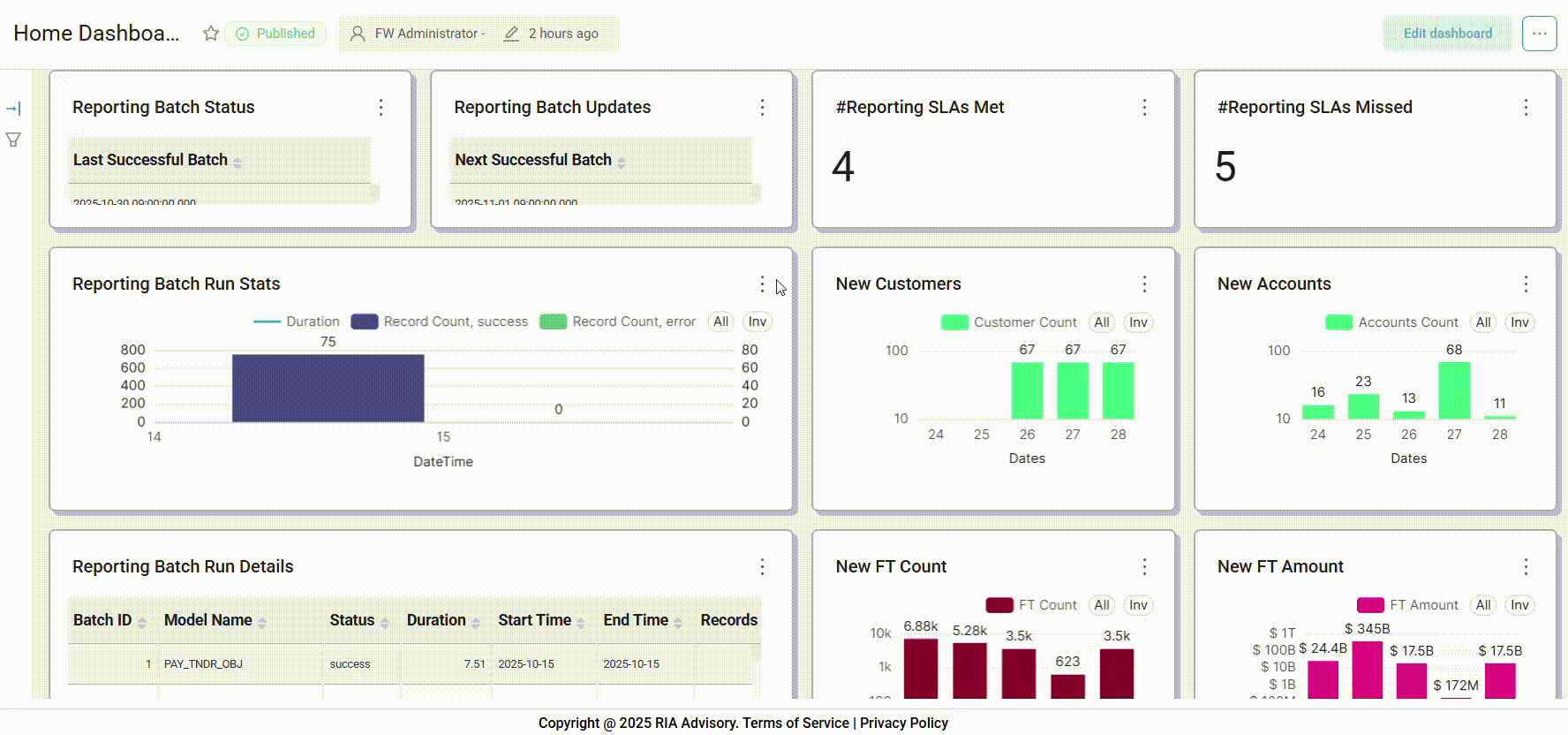Expand the collapsed left sidebar panel
The height and width of the screenshot is (735, 1568).
coord(13,109)
